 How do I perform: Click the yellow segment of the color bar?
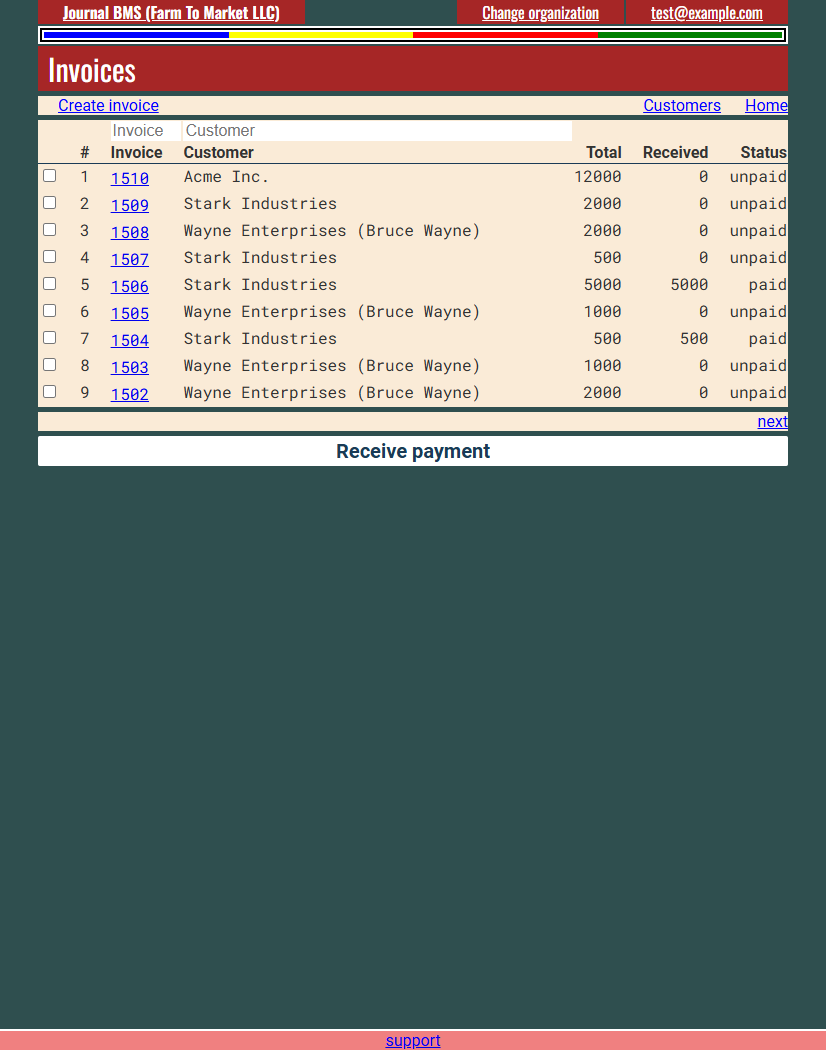coord(321,35)
